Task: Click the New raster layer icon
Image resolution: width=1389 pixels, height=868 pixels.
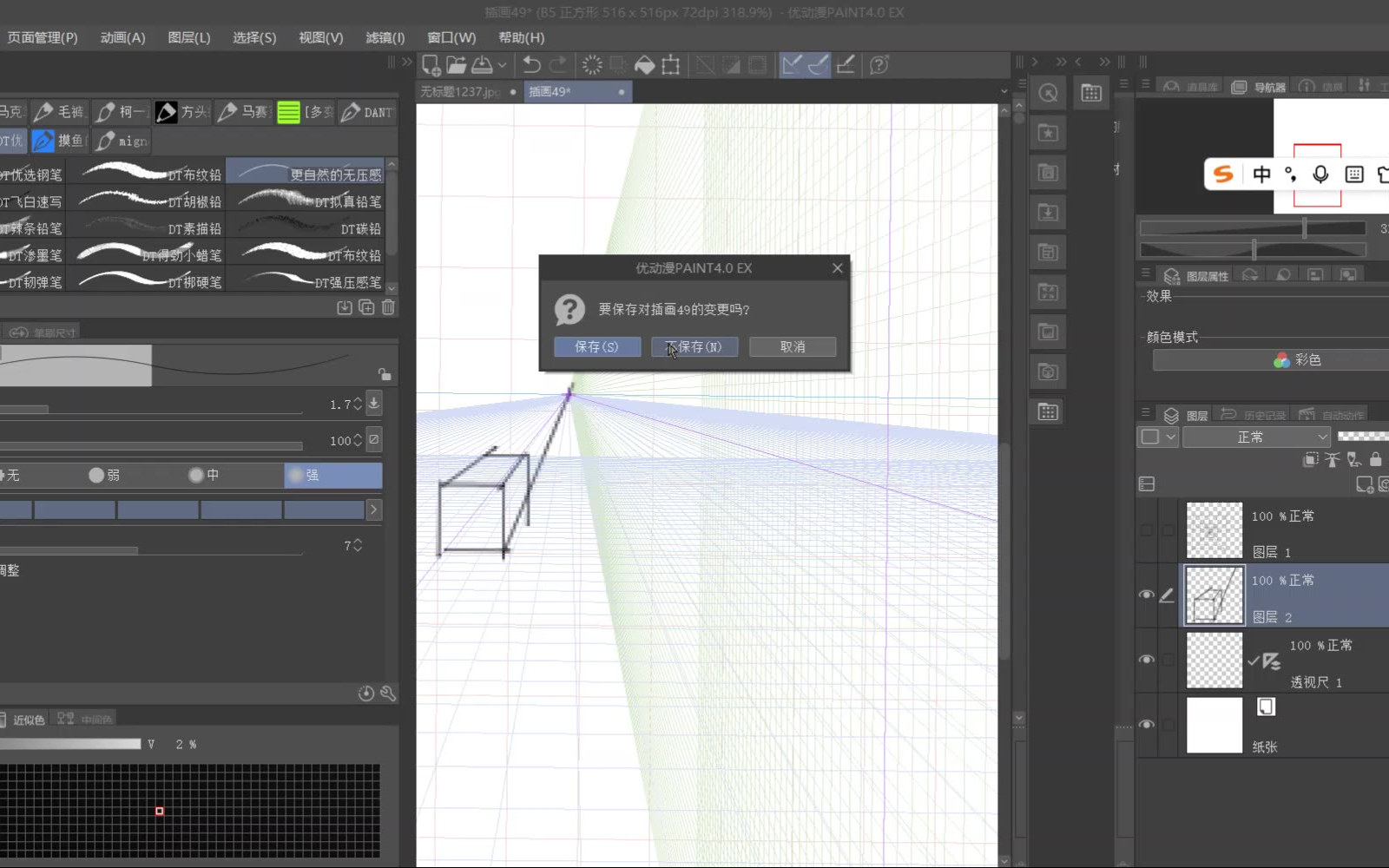Action: [x=1365, y=484]
